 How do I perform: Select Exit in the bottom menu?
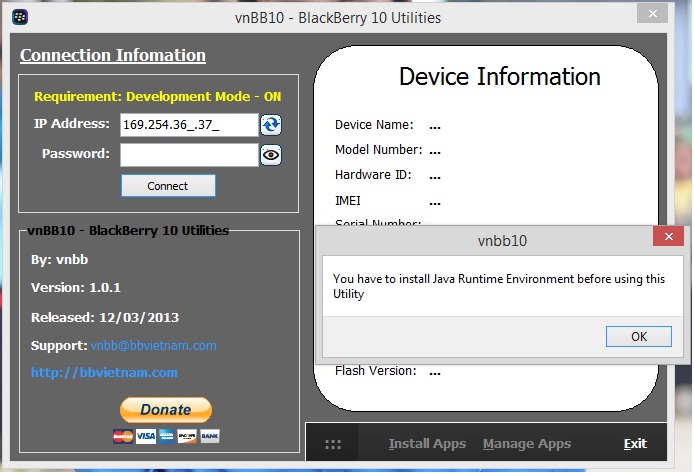pos(635,444)
